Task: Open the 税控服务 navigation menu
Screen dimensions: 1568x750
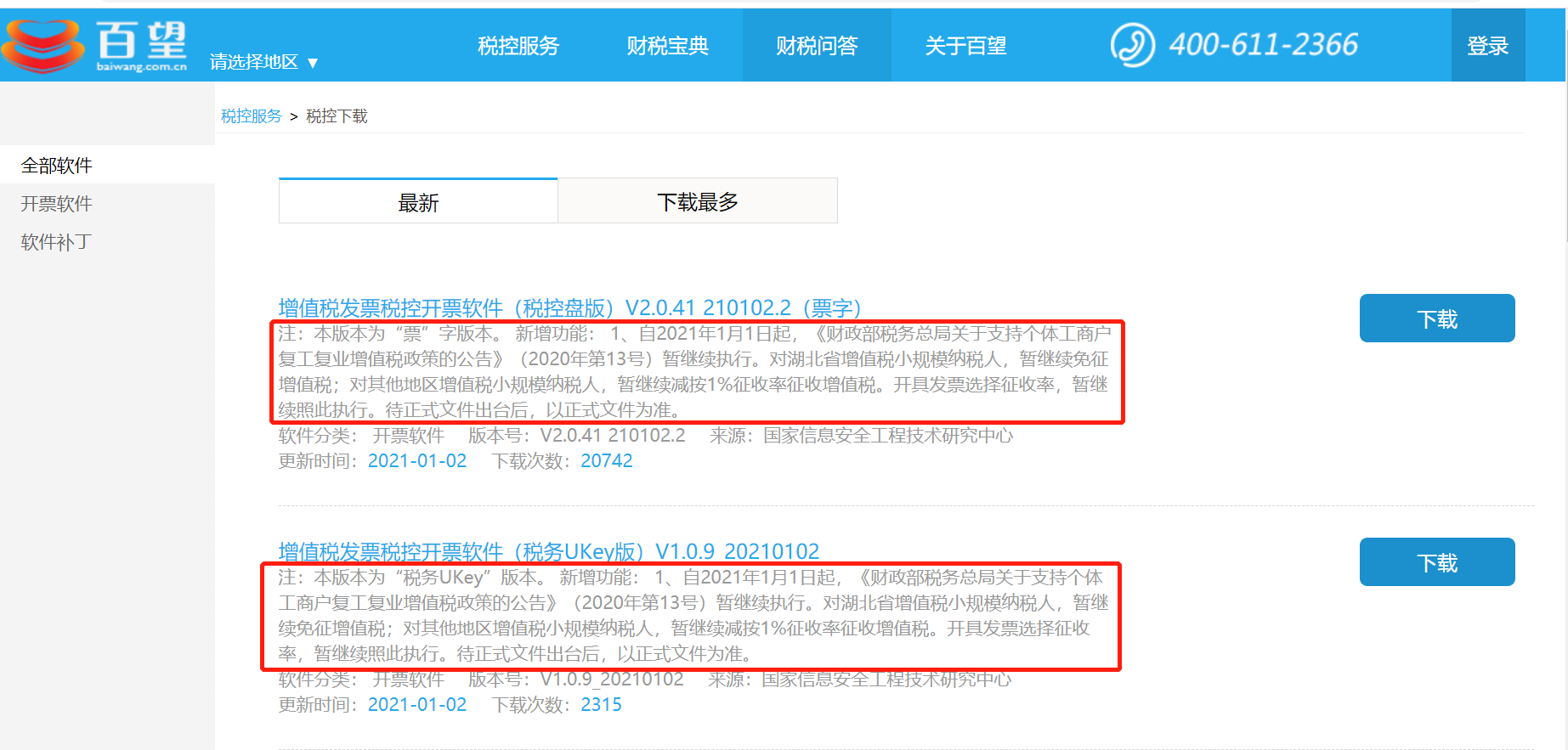Action: [x=518, y=46]
